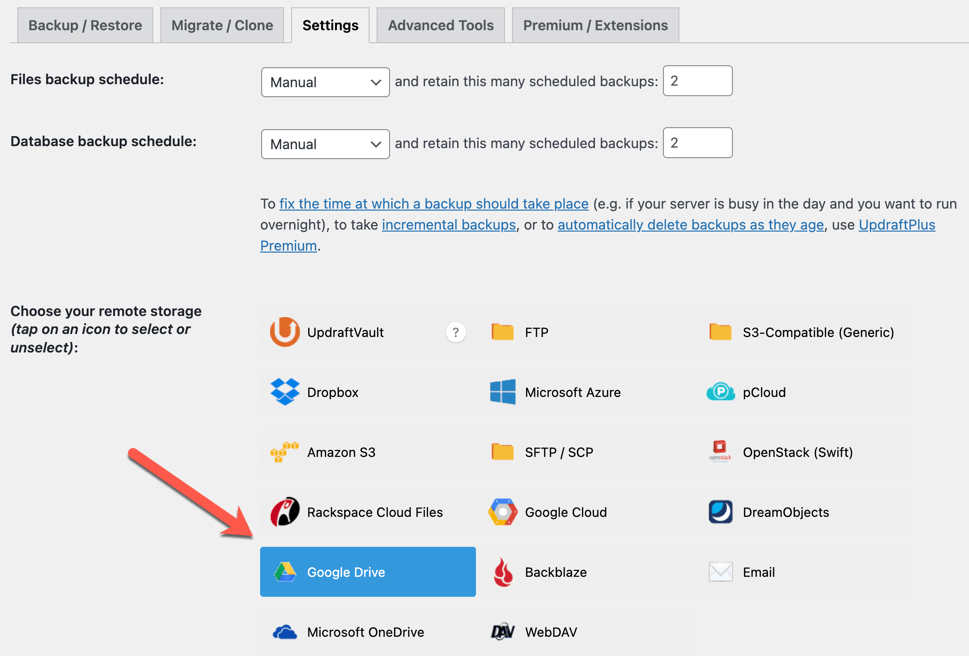Open the Advanced Tools tab

tap(440, 25)
